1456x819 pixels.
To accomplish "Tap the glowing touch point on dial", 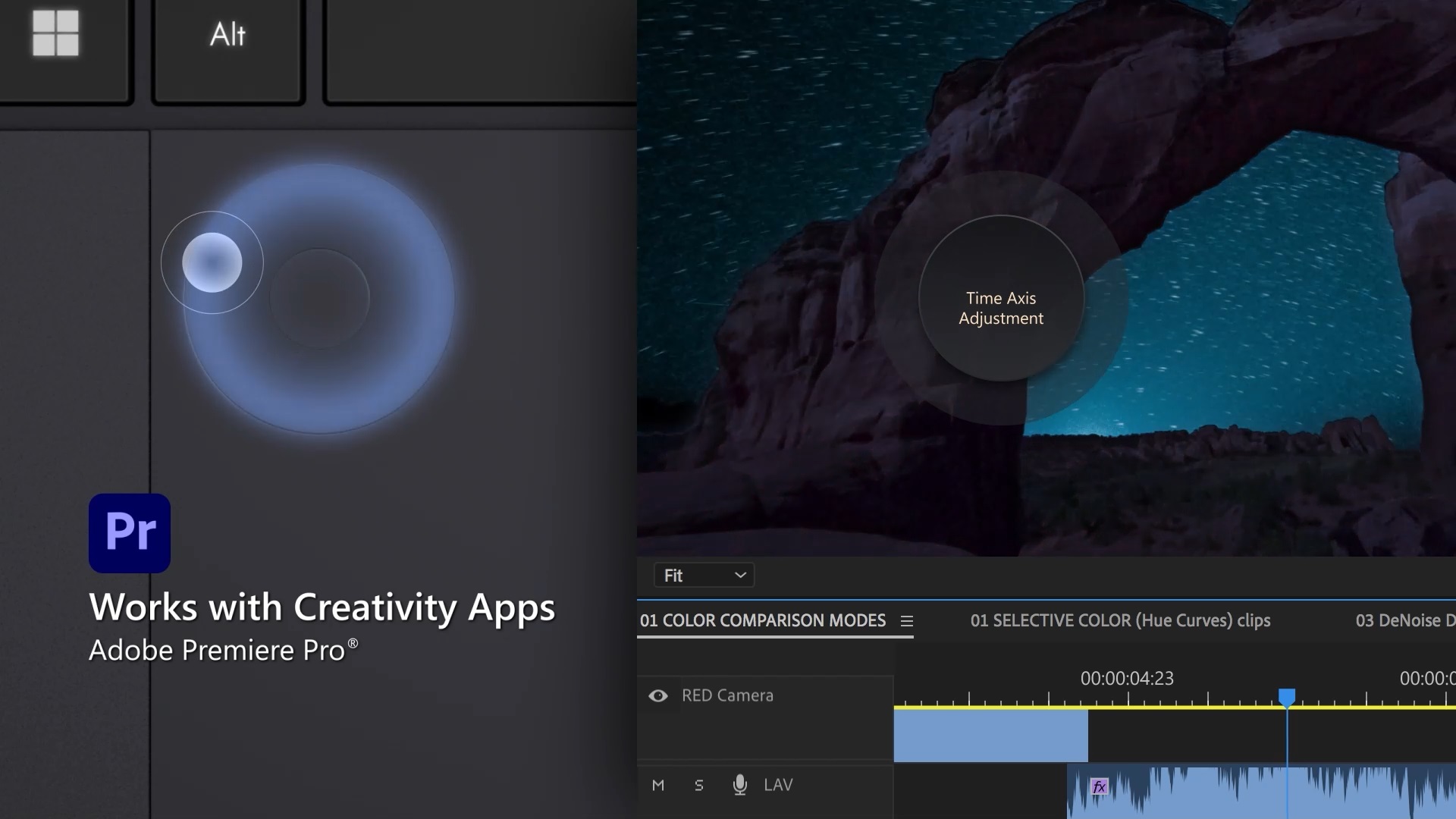I will coord(212,262).
